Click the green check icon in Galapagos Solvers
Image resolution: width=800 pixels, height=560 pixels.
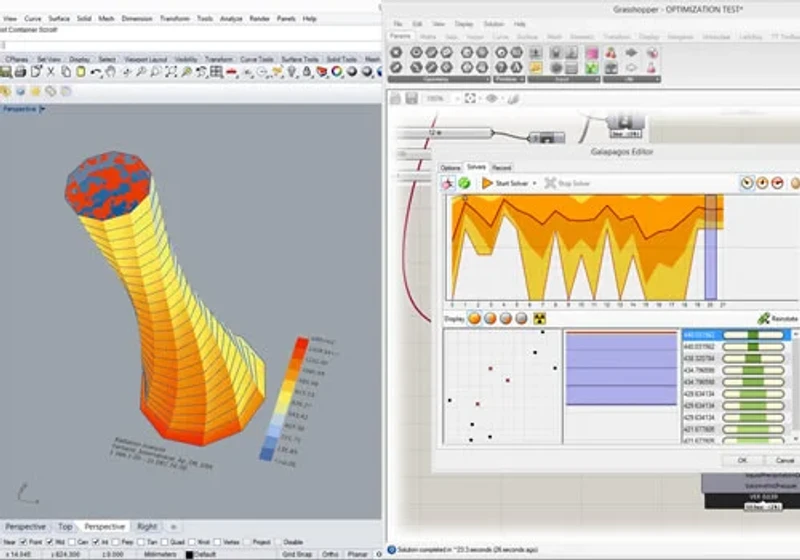click(x=464, y=183)
